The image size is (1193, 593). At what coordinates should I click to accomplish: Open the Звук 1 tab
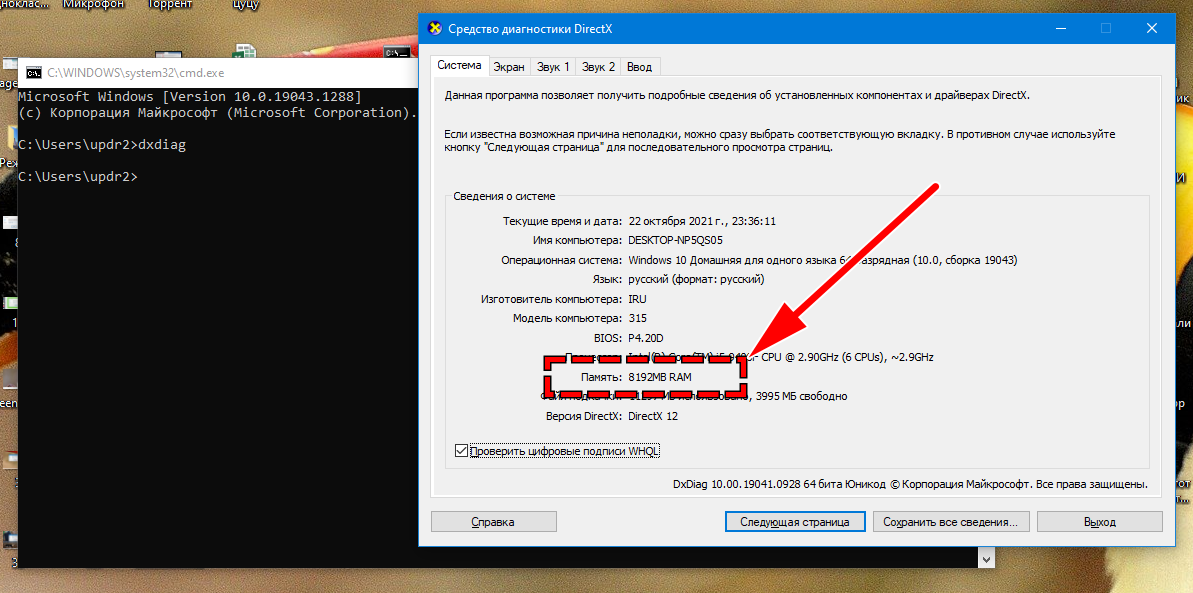553,67
